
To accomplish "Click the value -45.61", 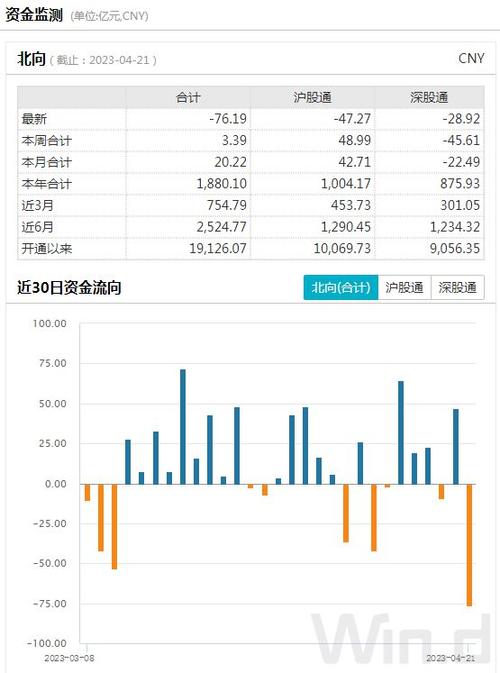I will [461, 140].
